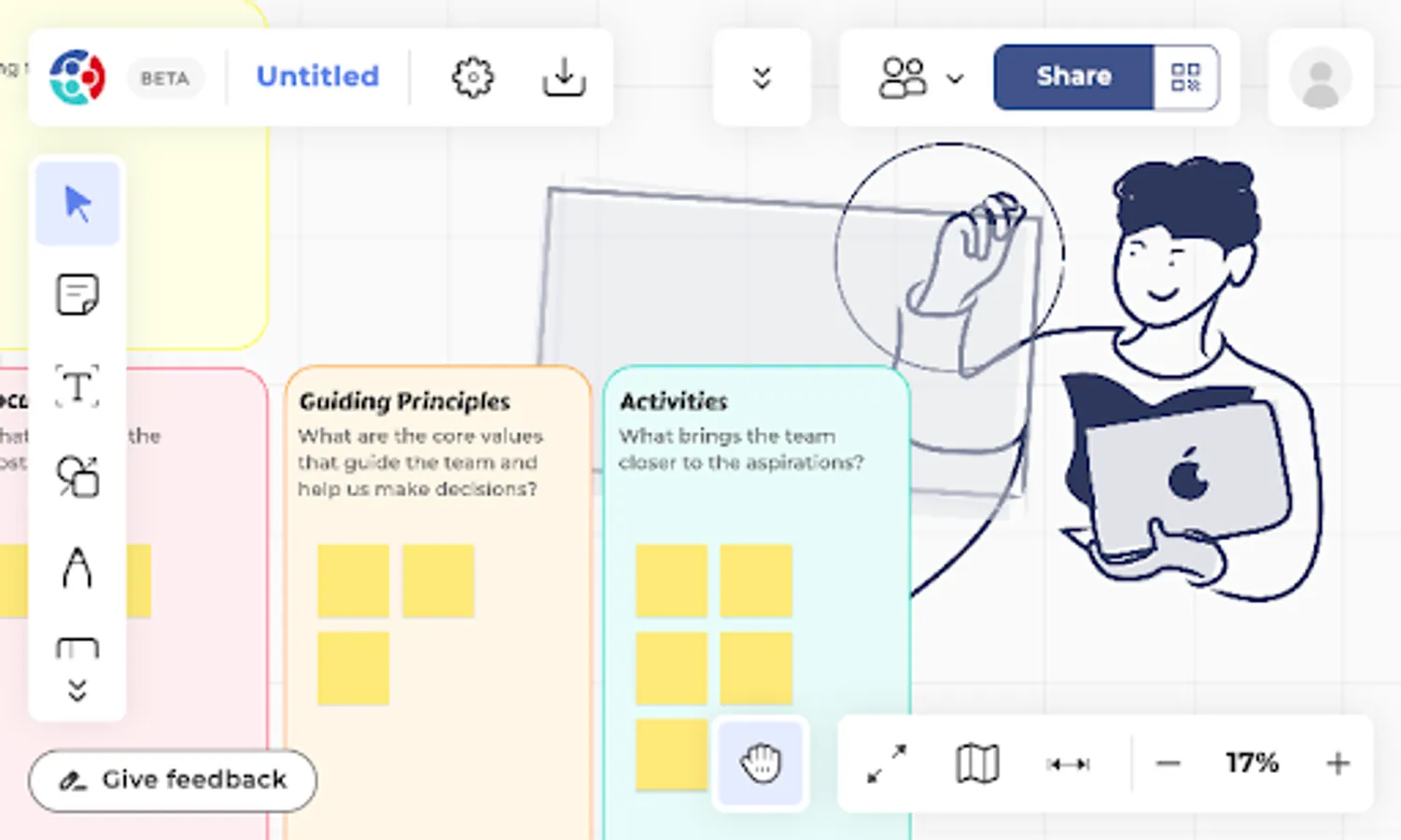This screenshot has width=1401, height=840.
Task: Toggle the hand pan mode
Action: [761, 763]
